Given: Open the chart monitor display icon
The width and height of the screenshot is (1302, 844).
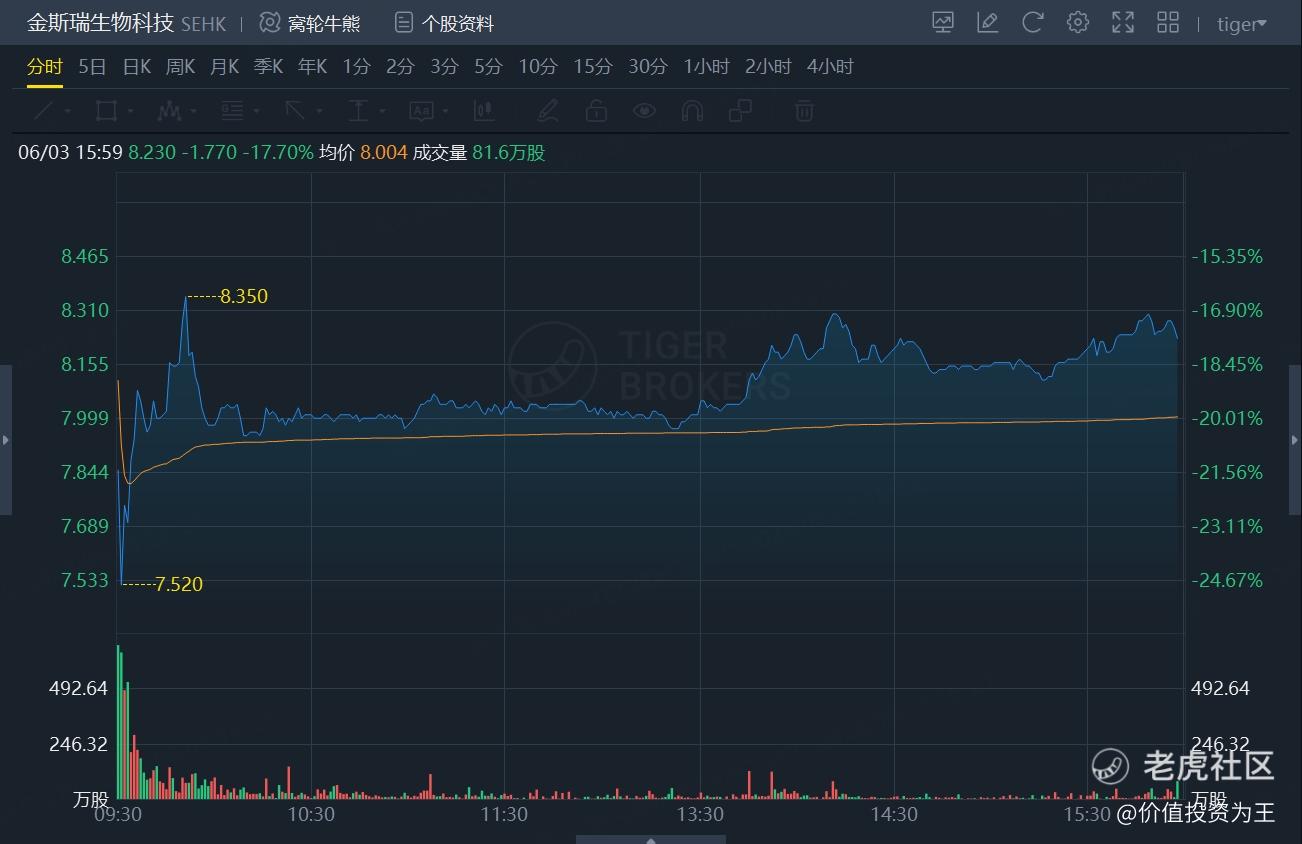Looking at the screenshot, I should [x=943, y=22].
